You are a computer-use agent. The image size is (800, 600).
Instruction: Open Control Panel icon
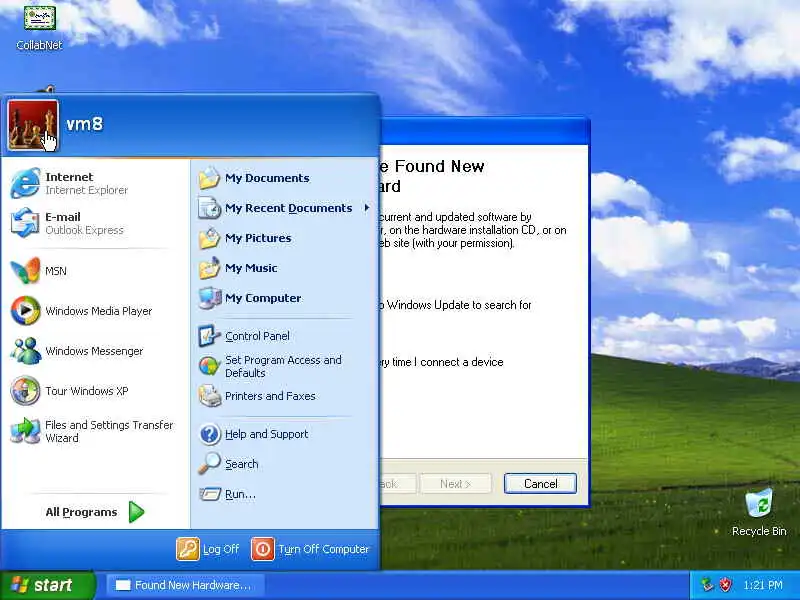209,336
